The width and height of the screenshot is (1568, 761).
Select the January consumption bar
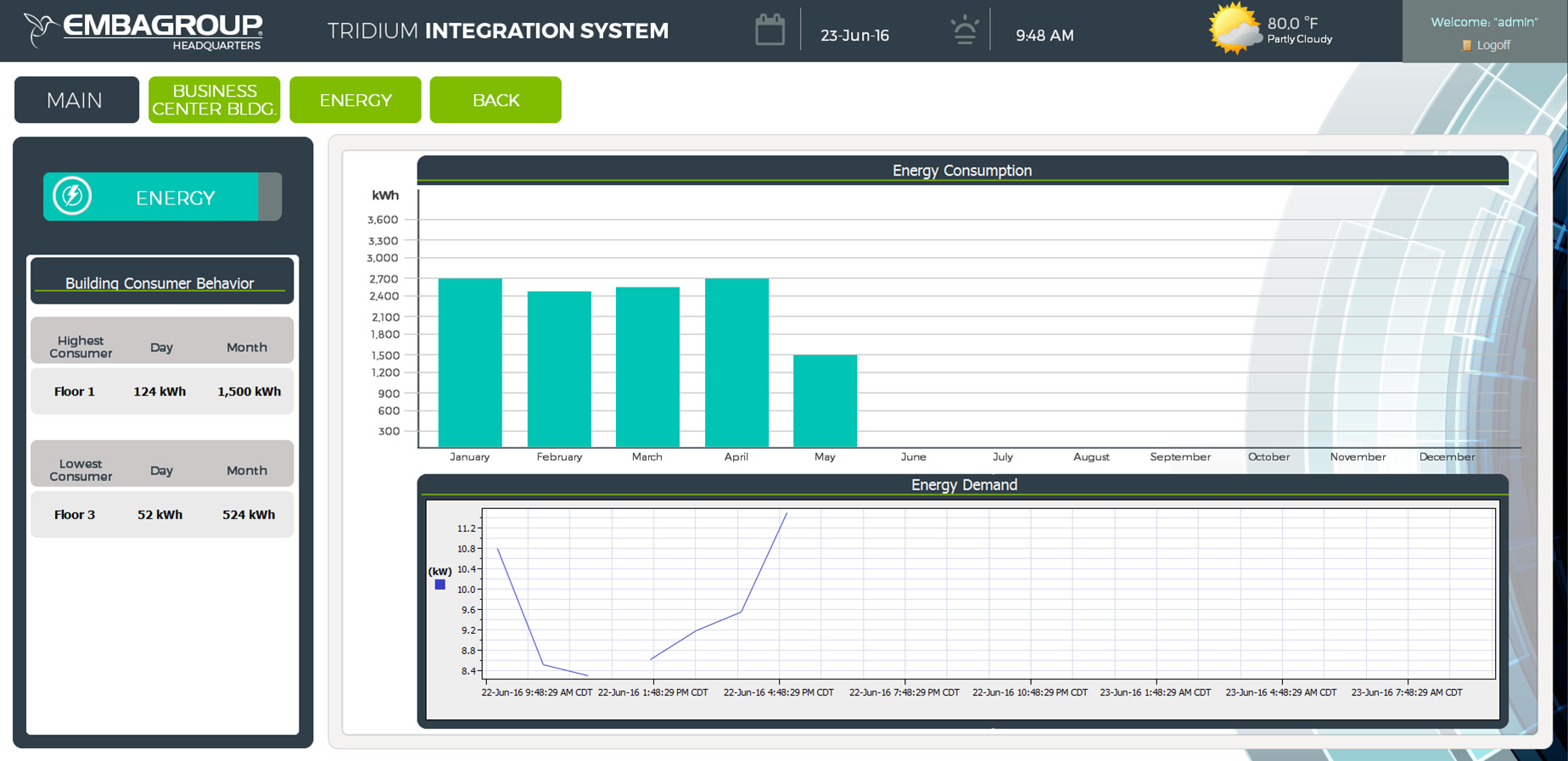click(470, 362)
